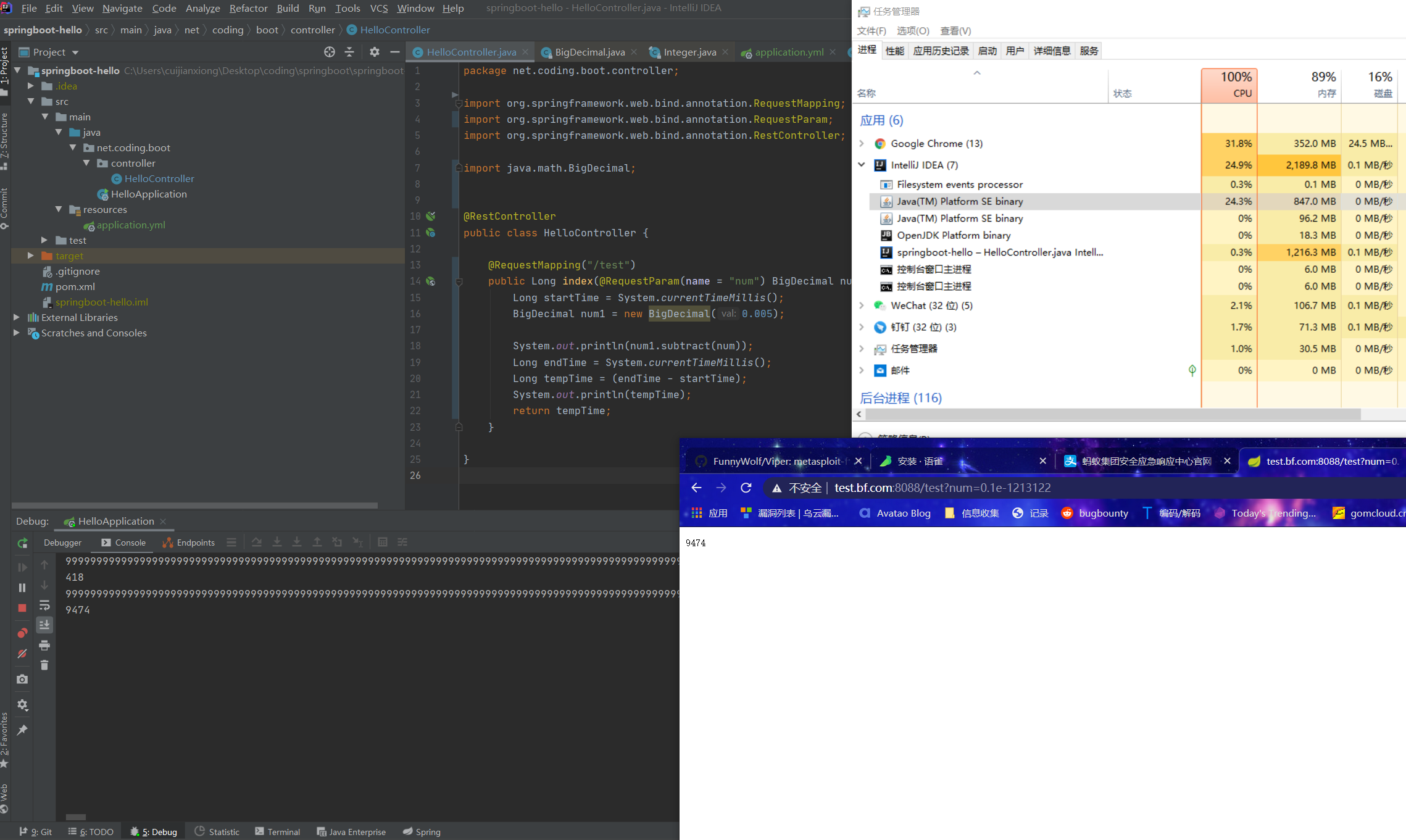Open the VCS menu

pos(378,8)
